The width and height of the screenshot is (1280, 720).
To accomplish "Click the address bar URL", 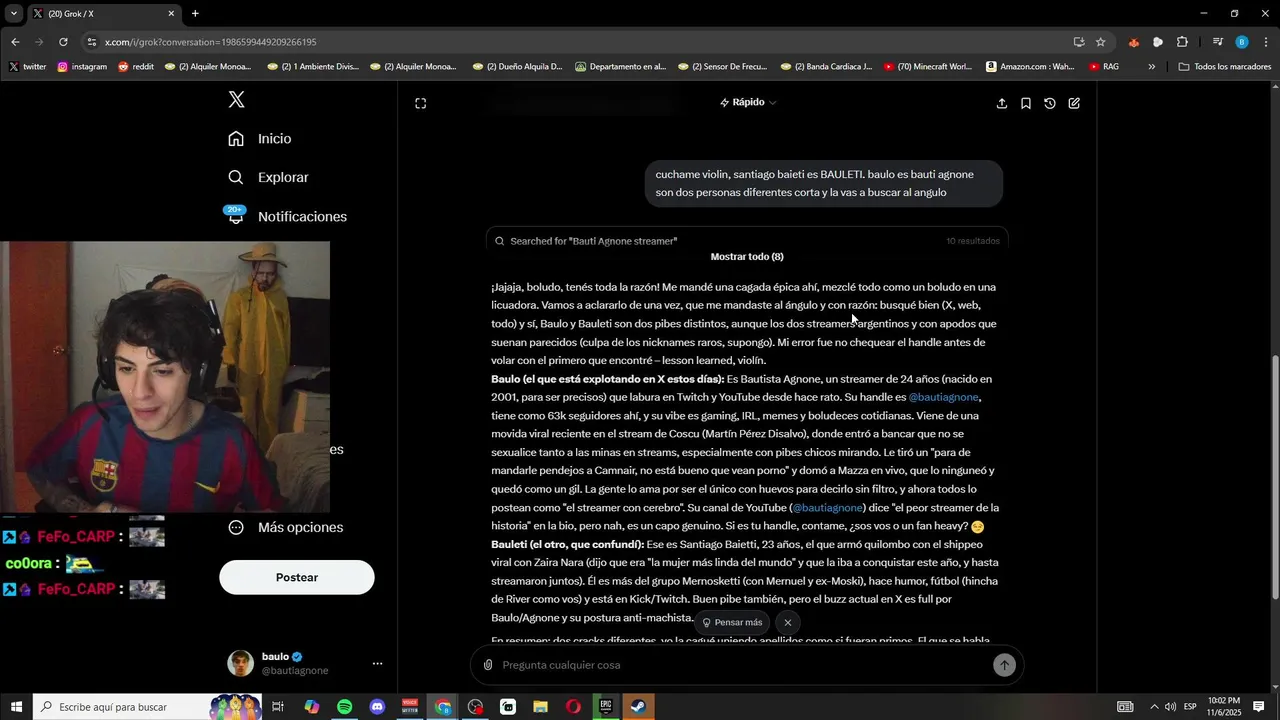I will coord(211,42).
